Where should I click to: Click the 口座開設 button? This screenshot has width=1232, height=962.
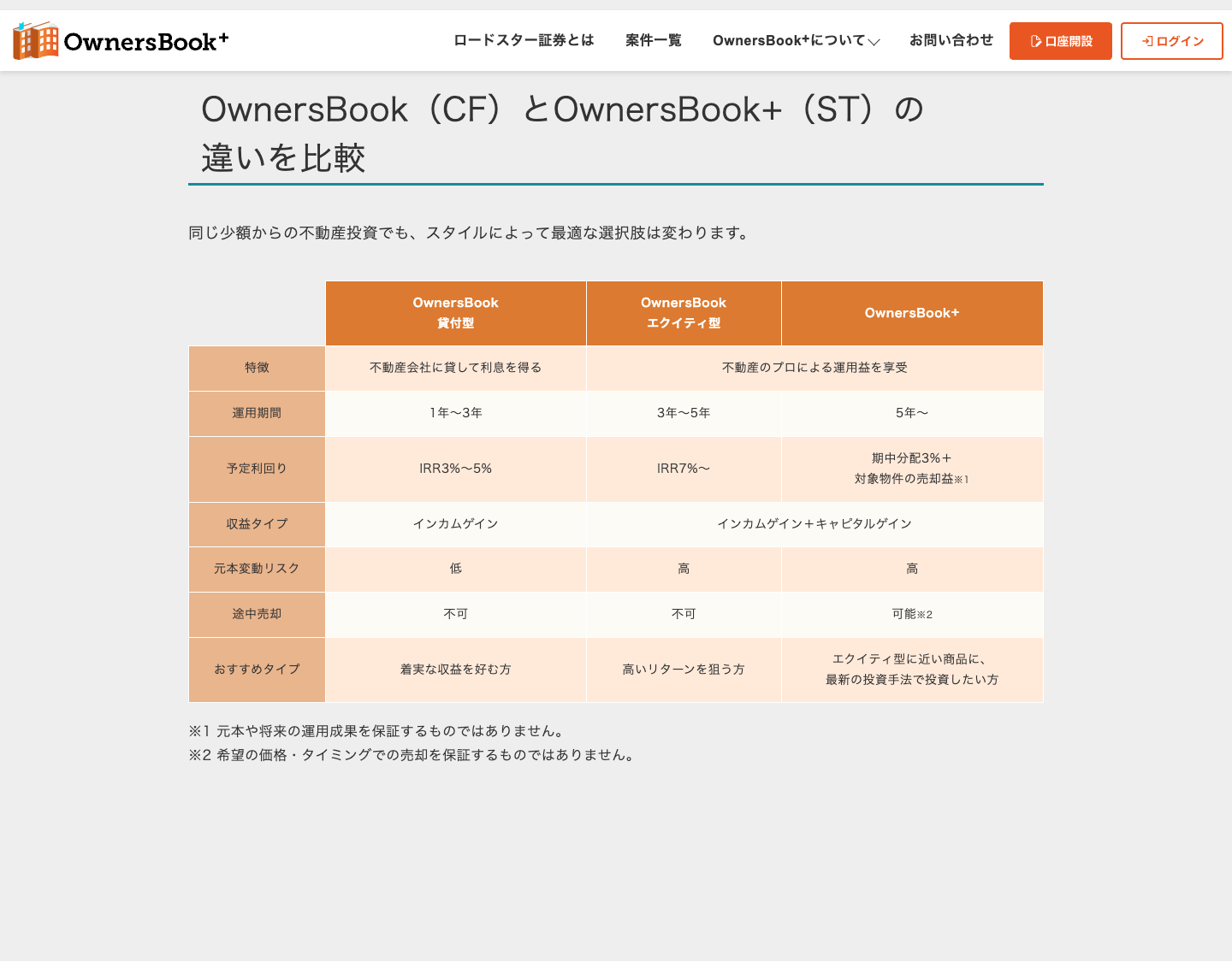point(1061,41)
